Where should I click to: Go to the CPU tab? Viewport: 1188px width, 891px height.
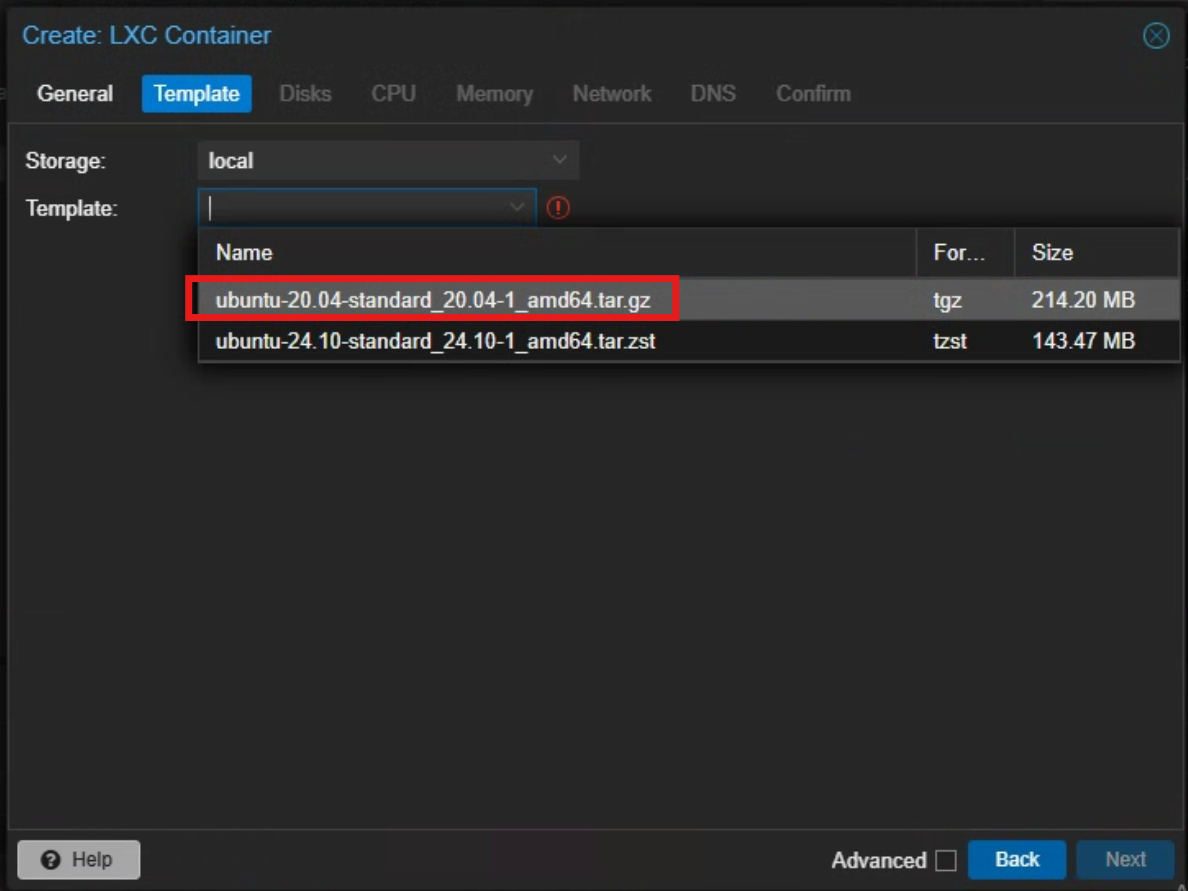[x=393, y=94]
